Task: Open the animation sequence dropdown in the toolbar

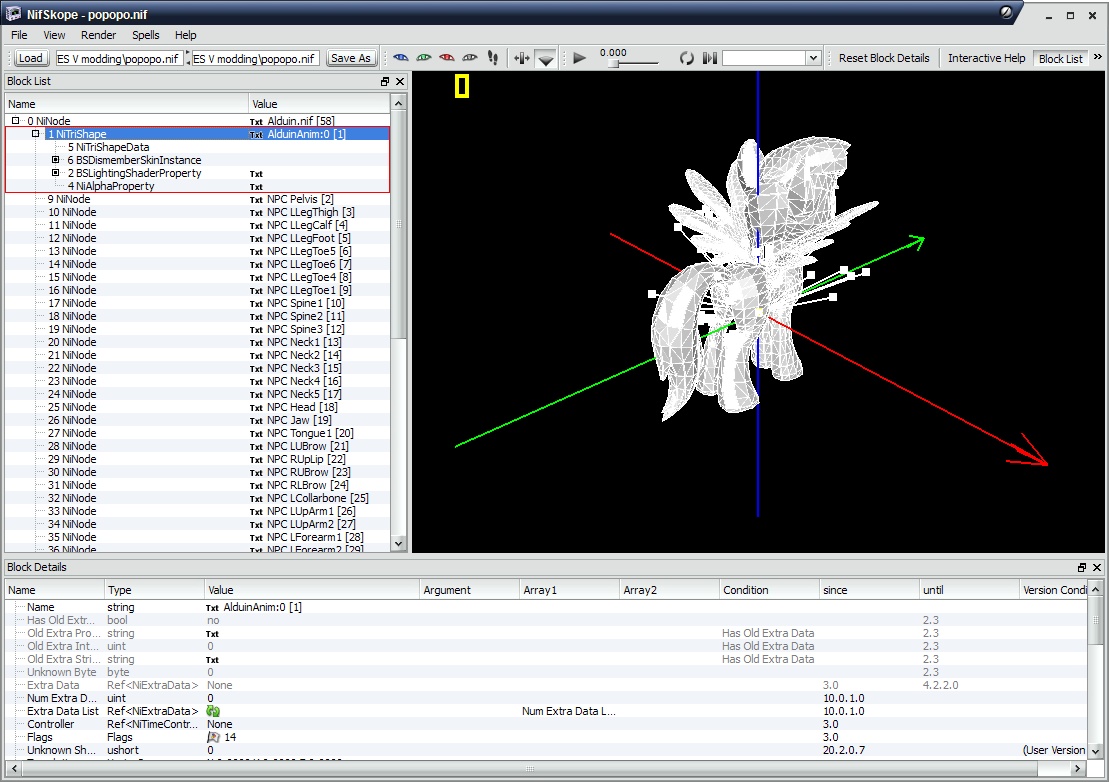Action: tap(813, 59)
